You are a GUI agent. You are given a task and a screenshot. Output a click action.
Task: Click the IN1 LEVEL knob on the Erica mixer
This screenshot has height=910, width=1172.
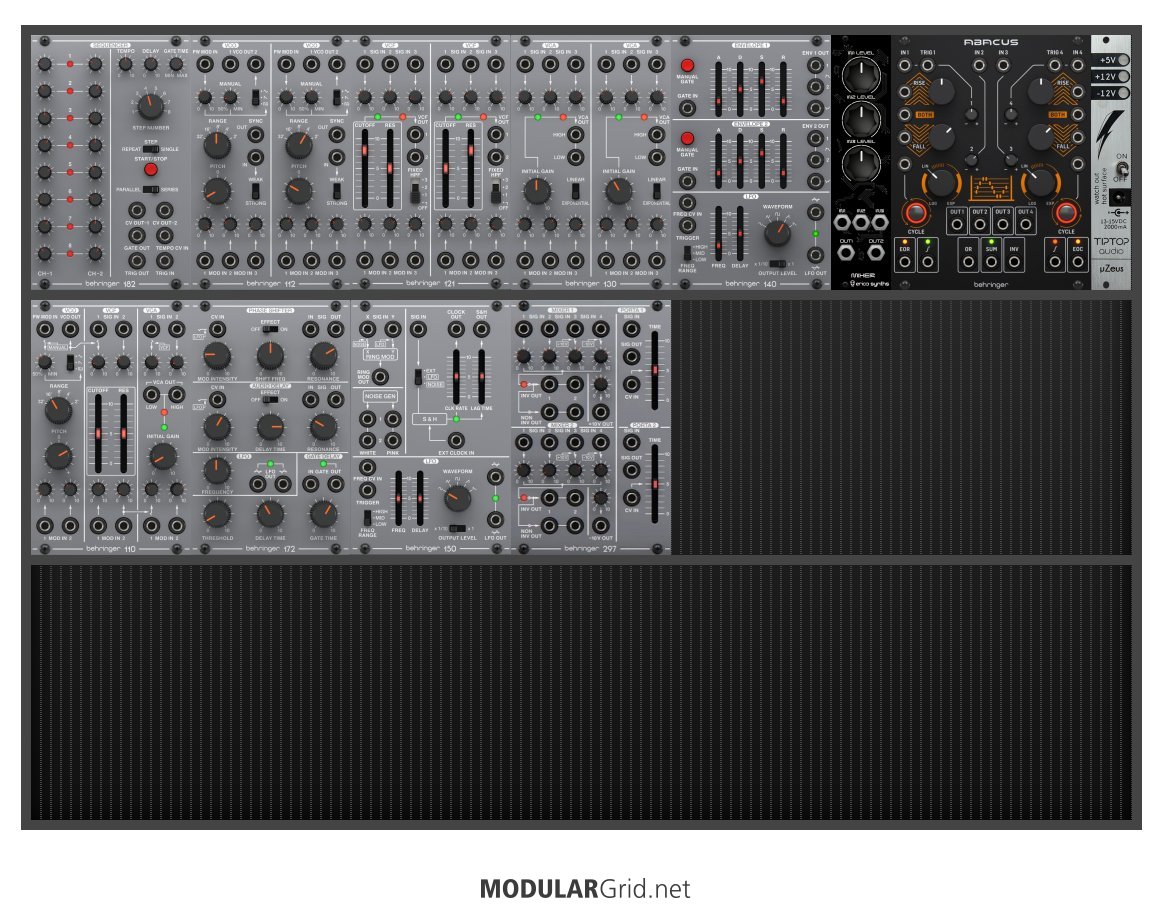click(x=861, y=76)
